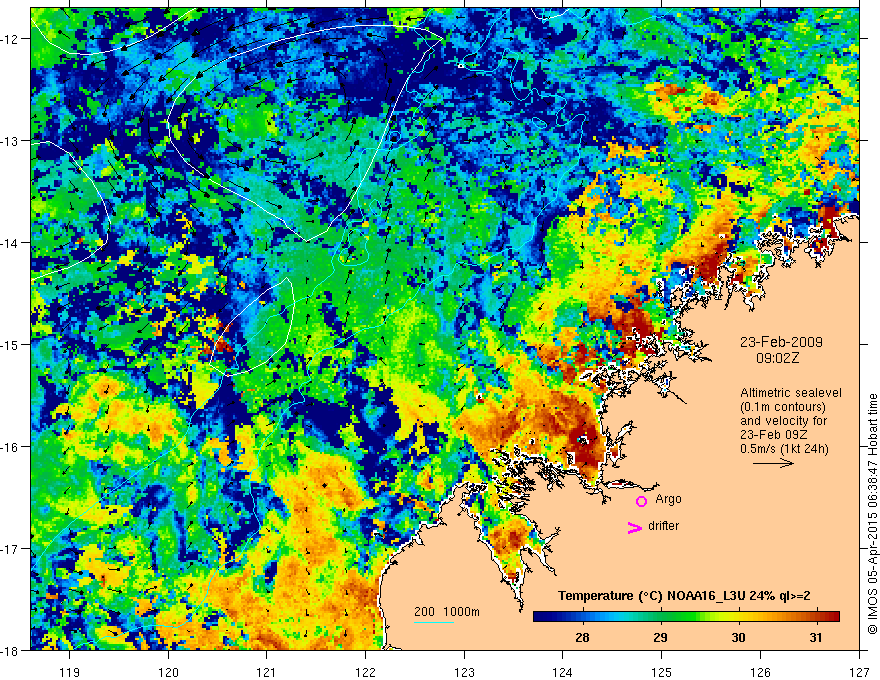880x680 pixels.
Task: Click the '0.5m/s (1kt 24h)' label
Action: tap(784, 449)
